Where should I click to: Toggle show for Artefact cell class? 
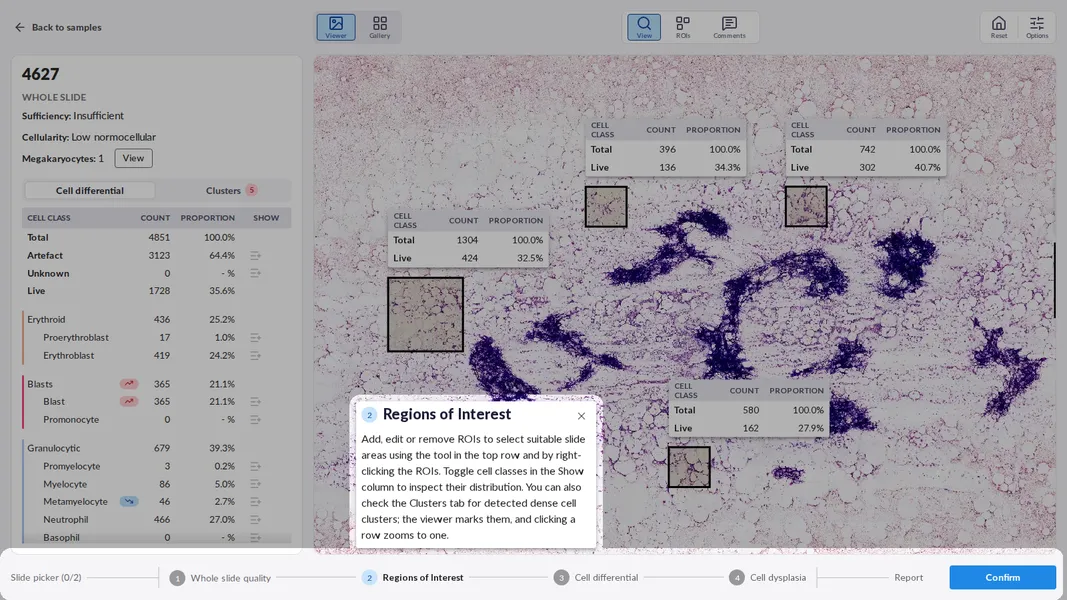coord(255,256)
